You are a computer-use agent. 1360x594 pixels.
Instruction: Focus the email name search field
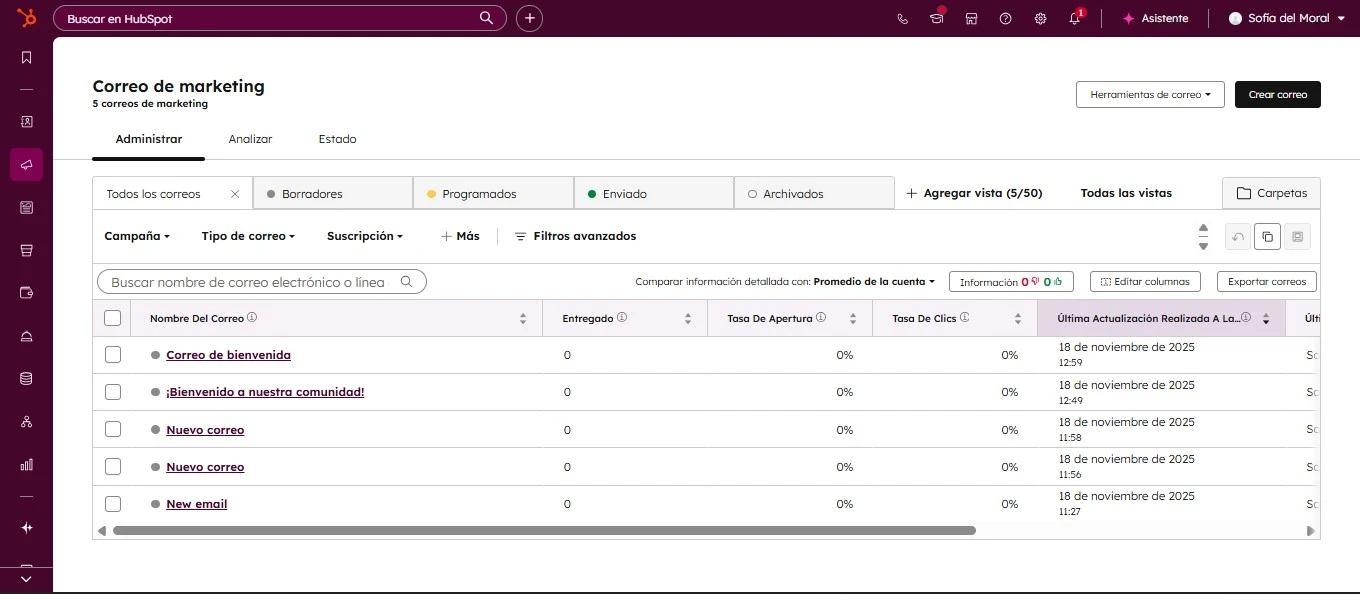coord(250,282)
